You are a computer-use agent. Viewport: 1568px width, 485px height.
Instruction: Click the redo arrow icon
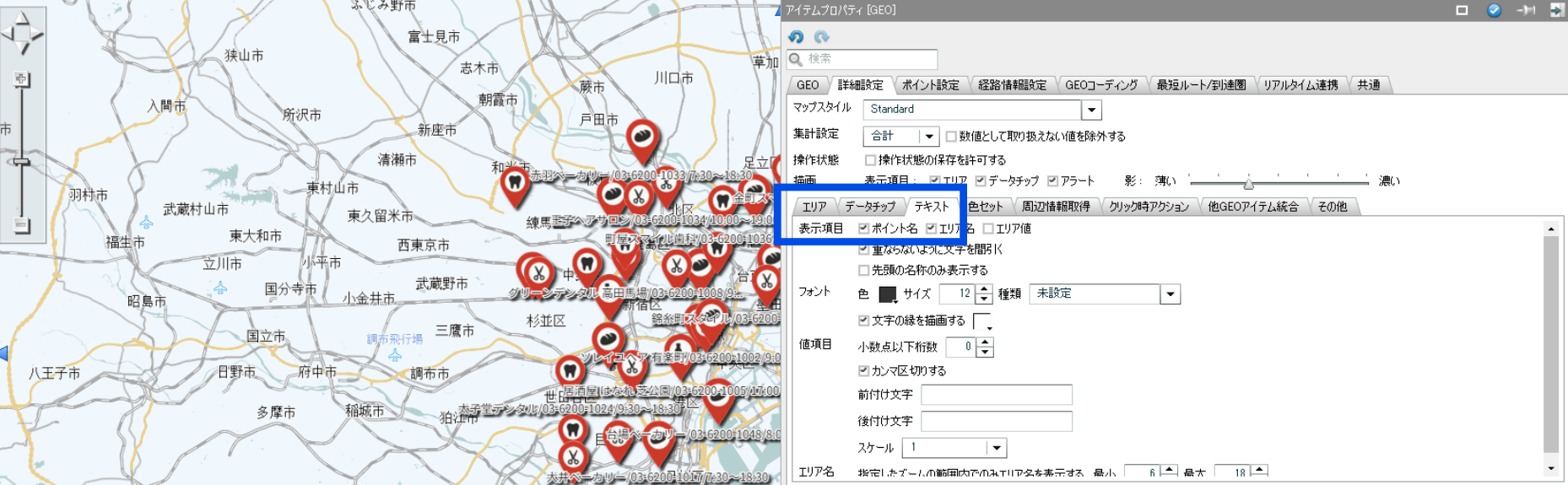821,37
